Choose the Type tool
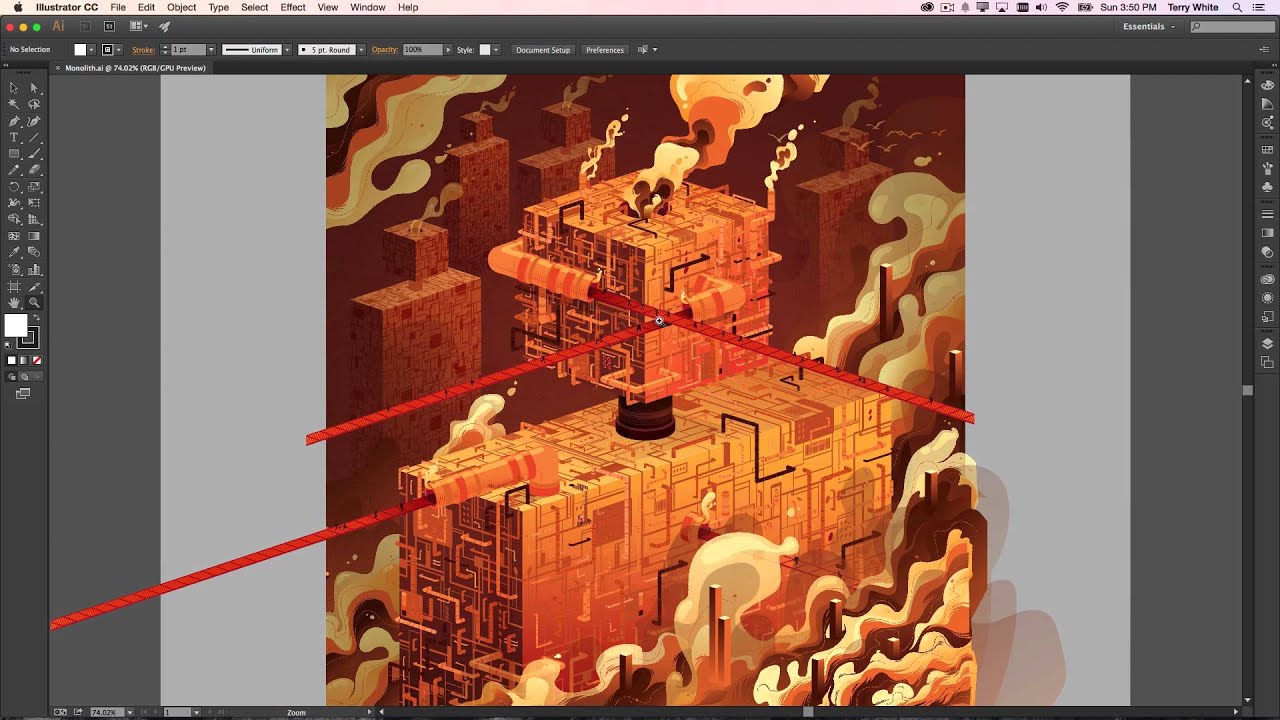This screenshot has width=1280, height=720. [14, 137]
